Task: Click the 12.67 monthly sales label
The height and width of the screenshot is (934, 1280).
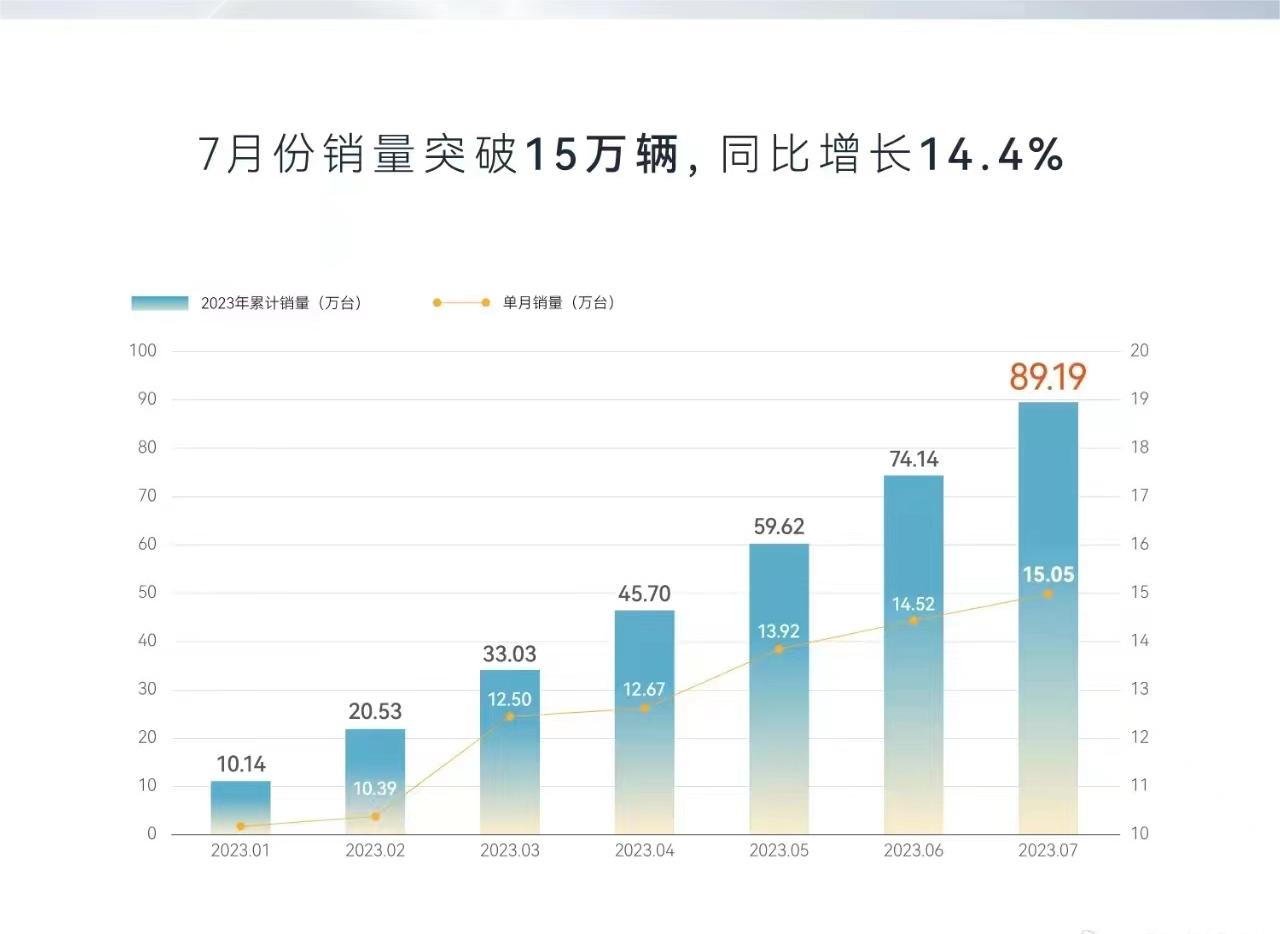Action: pyautogui.click(x=644, y=690)
